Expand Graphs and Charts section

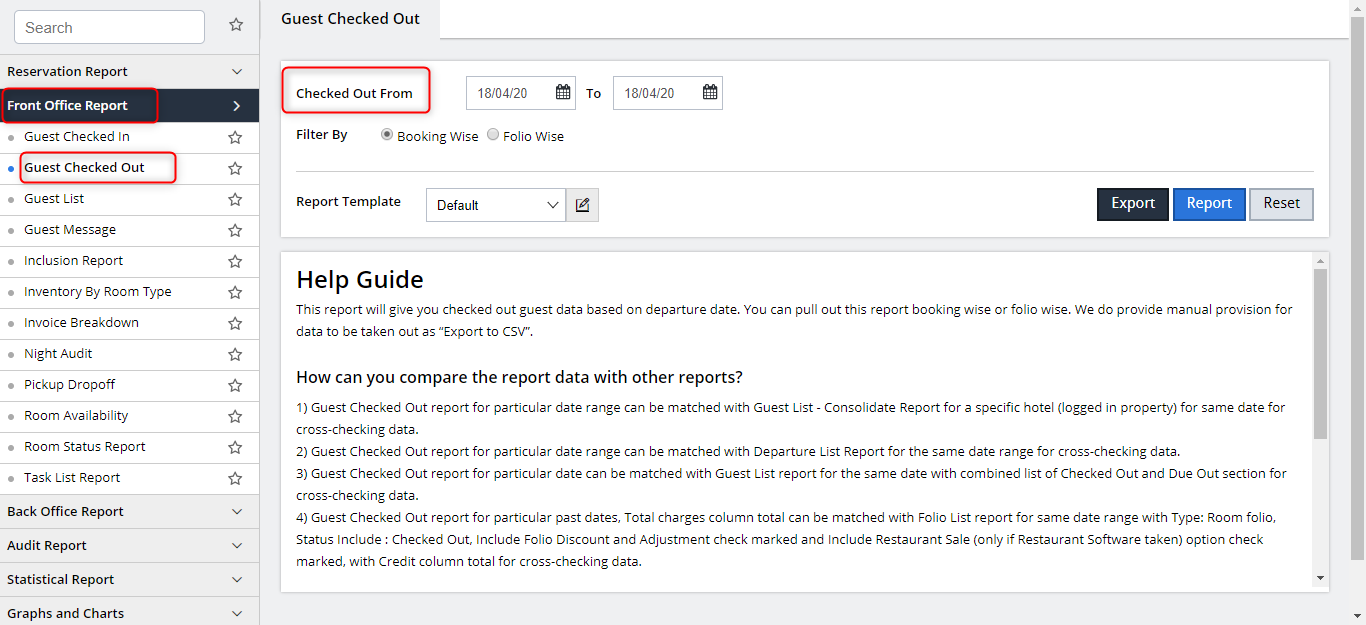click(129, 613)
